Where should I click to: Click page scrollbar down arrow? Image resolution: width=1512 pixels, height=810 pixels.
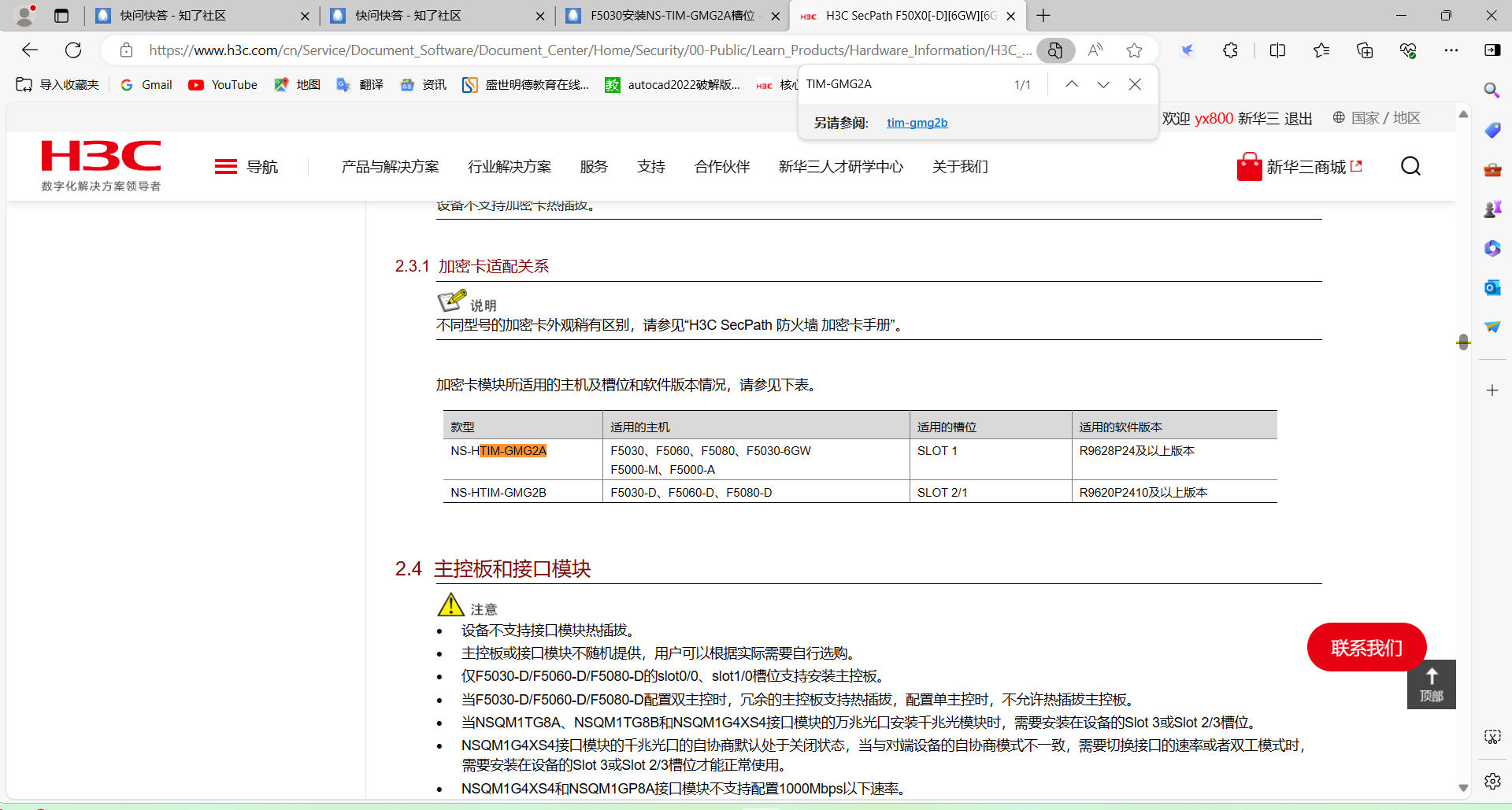1463,787
